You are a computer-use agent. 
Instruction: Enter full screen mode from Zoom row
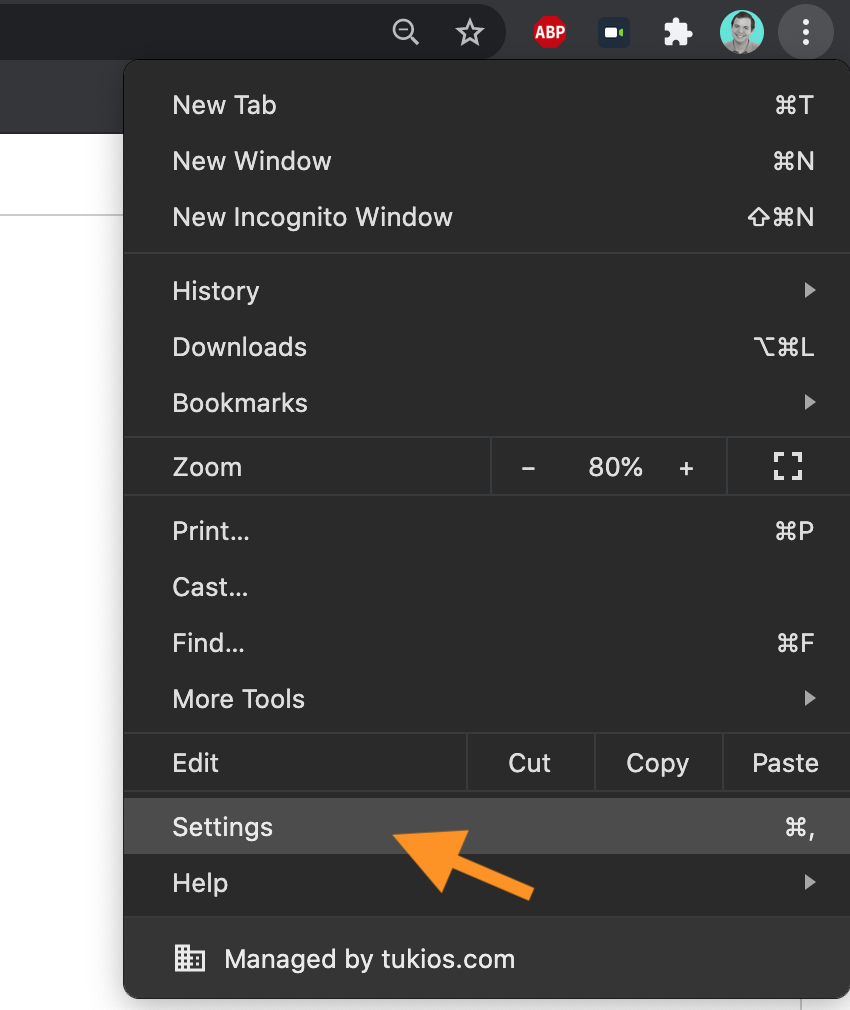point(788,466)
